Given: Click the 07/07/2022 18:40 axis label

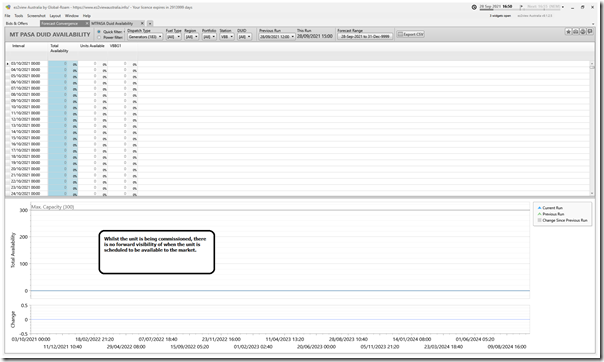Looking at the screenshot, I should 158,339.
